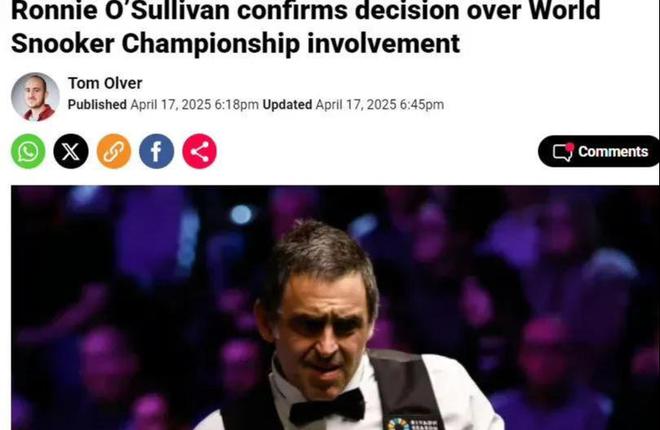Viewport: 660px width, 430px height.
Task: Click the bold 'Published' label
Action: [x=97, y=105]
